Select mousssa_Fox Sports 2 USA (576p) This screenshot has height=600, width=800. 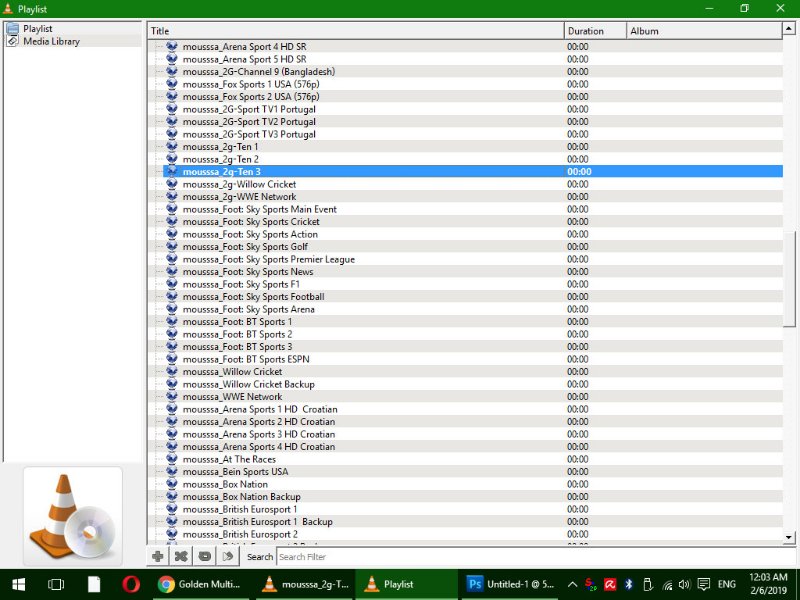pyautogui.click(x=251, y=96)
